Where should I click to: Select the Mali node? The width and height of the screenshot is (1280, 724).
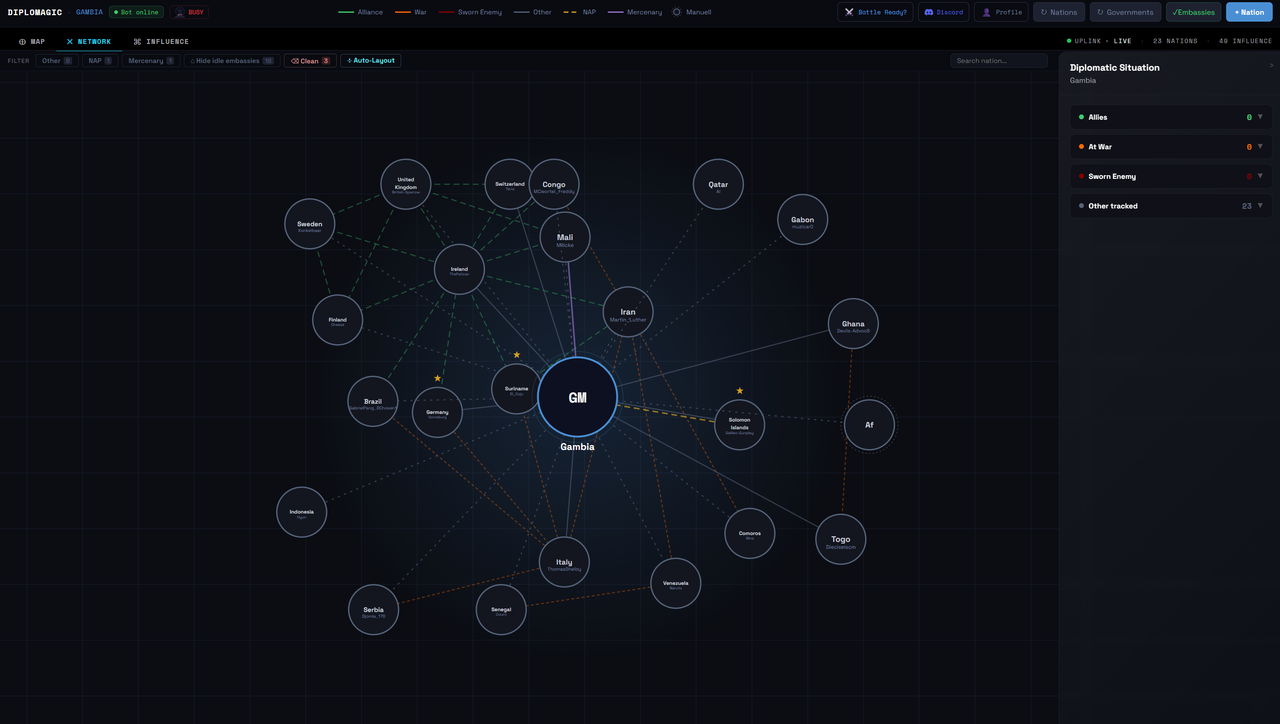pyautogui.click(x=565, y=238)
